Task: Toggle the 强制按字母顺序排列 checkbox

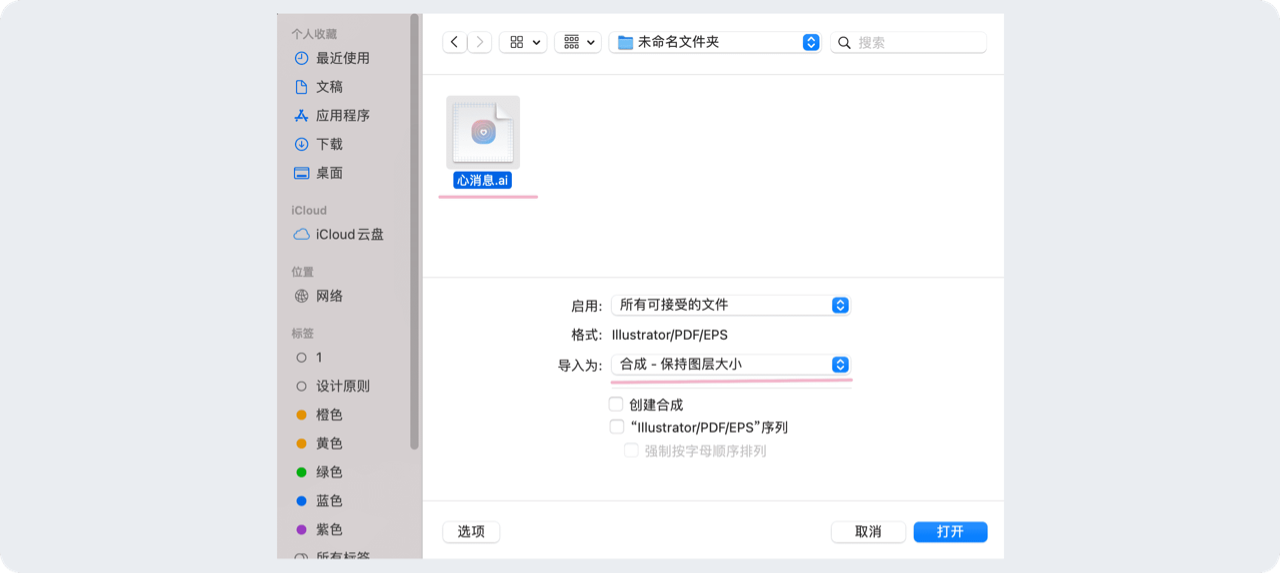Action: click(x=631, y=451)
